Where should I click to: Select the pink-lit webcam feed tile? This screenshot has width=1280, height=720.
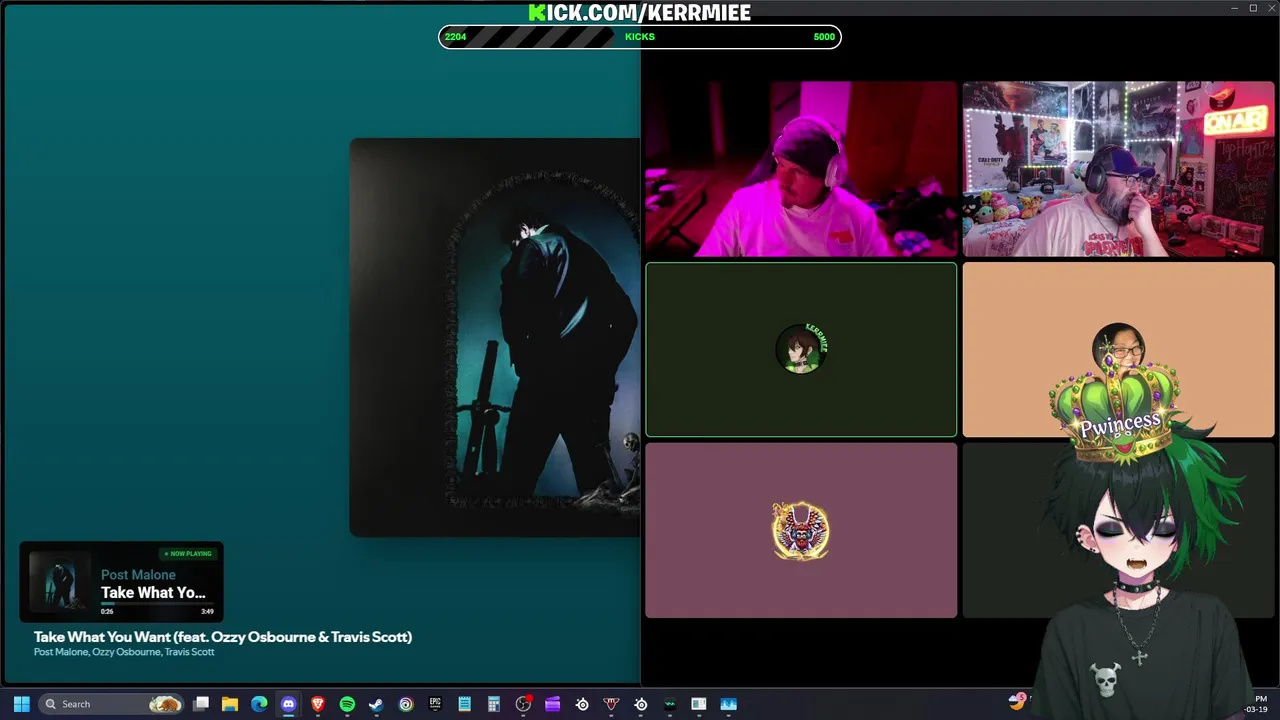pos(801,169)
